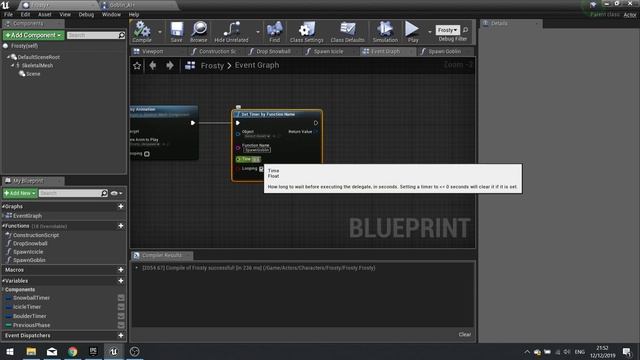Screen dimensions: 640x360
Task: Click the Add Component button
Action: coord(33,35)
